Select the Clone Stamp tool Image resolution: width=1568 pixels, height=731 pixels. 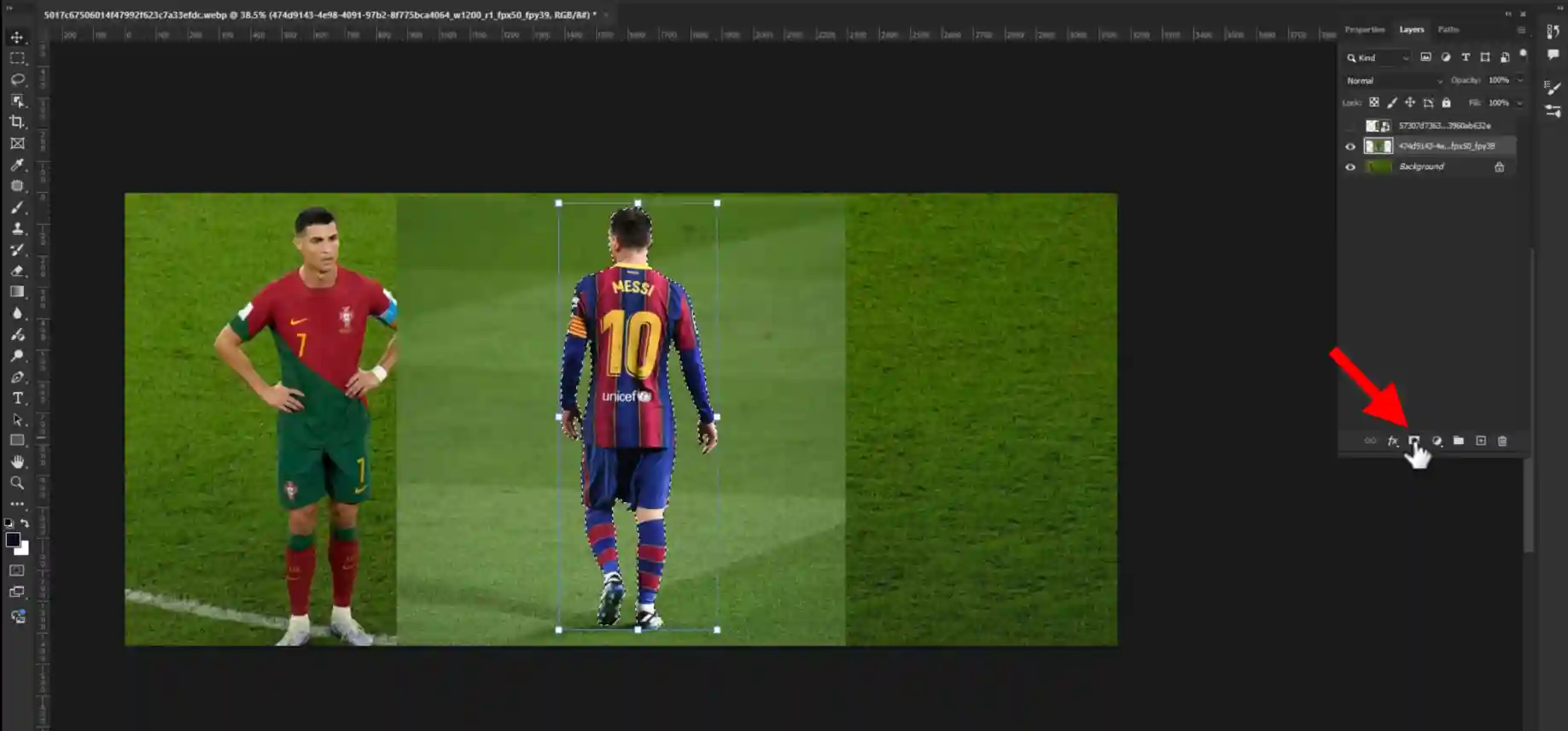point(17,229)
